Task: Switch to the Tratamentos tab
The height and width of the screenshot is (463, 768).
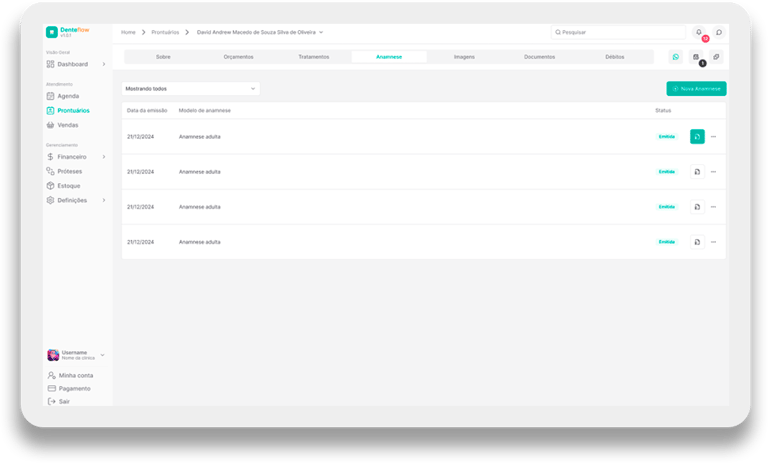Action: pyautogui.click(x=314, y=57)
